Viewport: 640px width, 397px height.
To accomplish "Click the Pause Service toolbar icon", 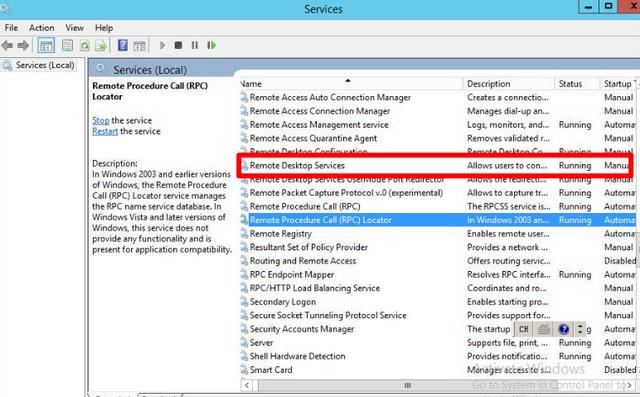I will (x=195, y=45).
